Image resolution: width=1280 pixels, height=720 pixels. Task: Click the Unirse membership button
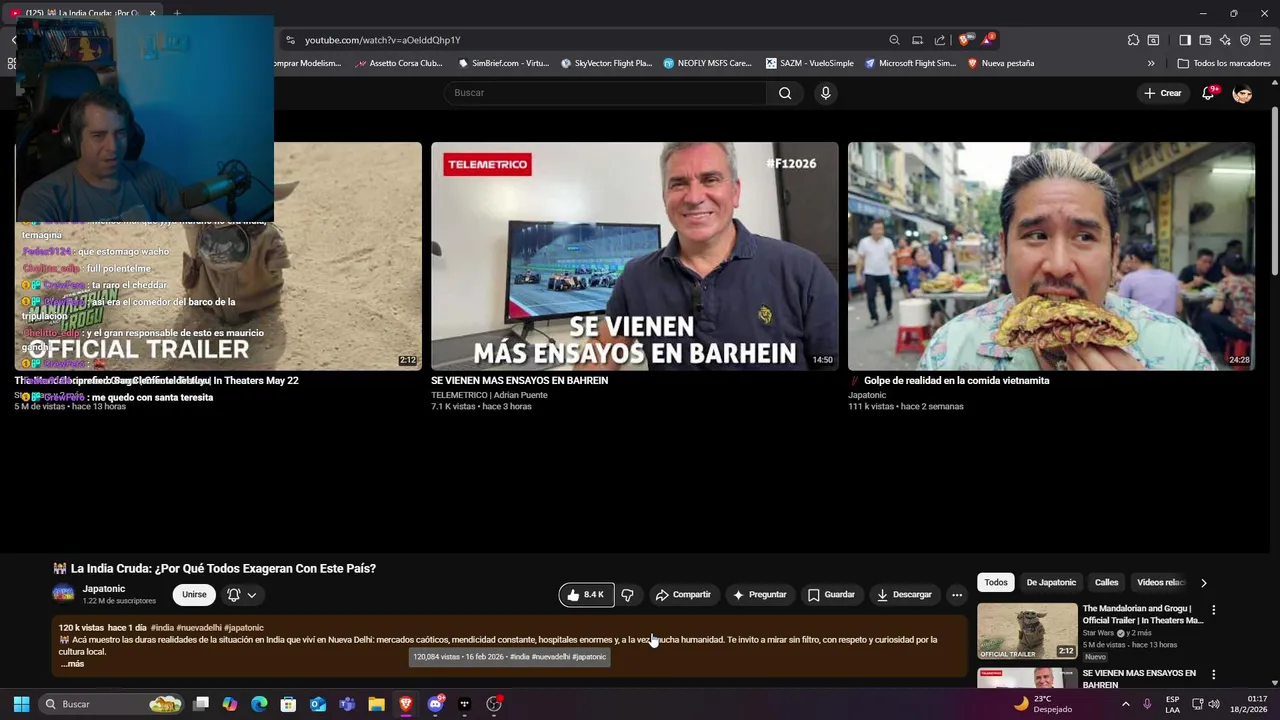(x=194, y=595)
